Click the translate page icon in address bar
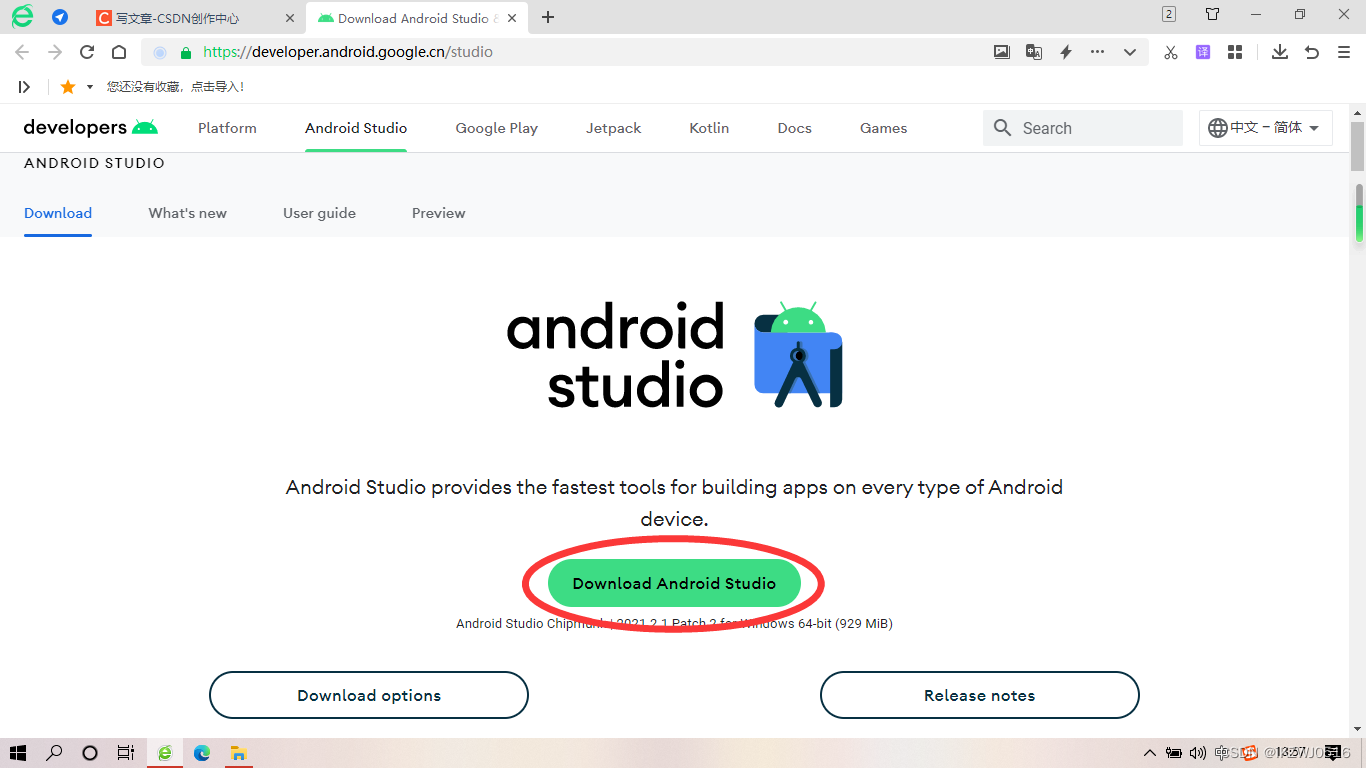1366x768 pixels. click(x=1034, y=52)
